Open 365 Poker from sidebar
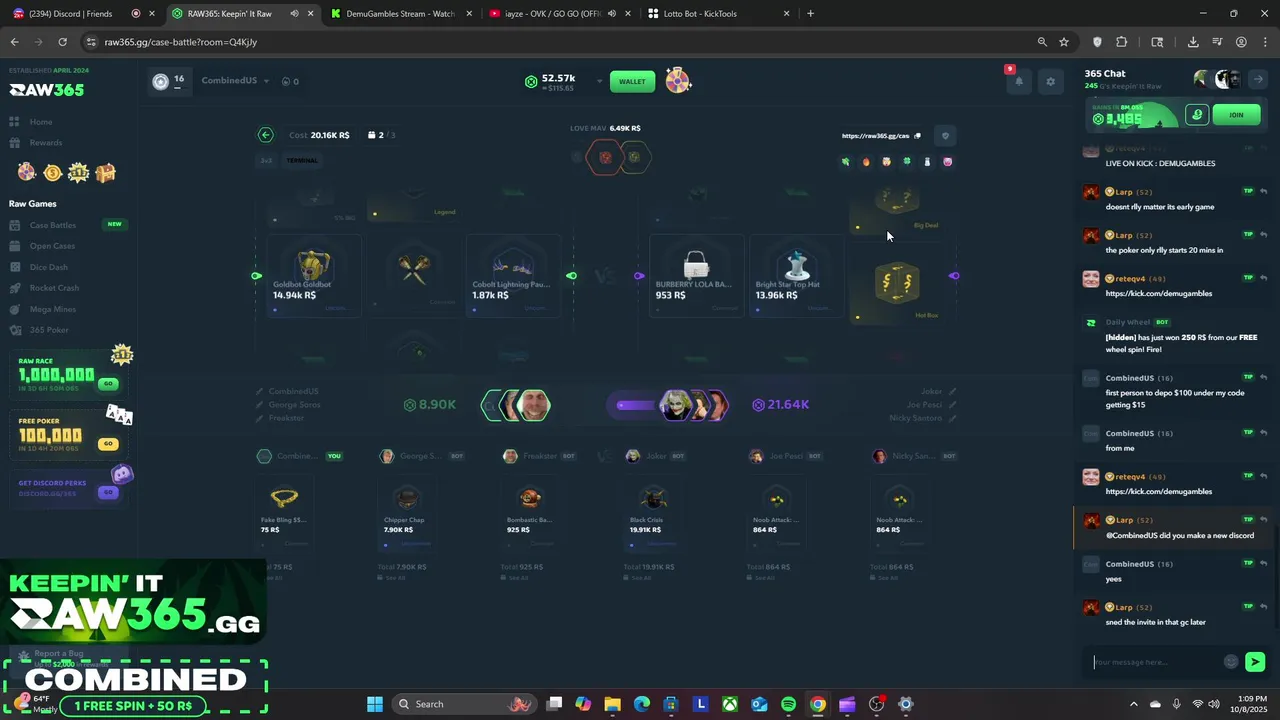The height and width of the screenshot is (720, 1280). 49,330
